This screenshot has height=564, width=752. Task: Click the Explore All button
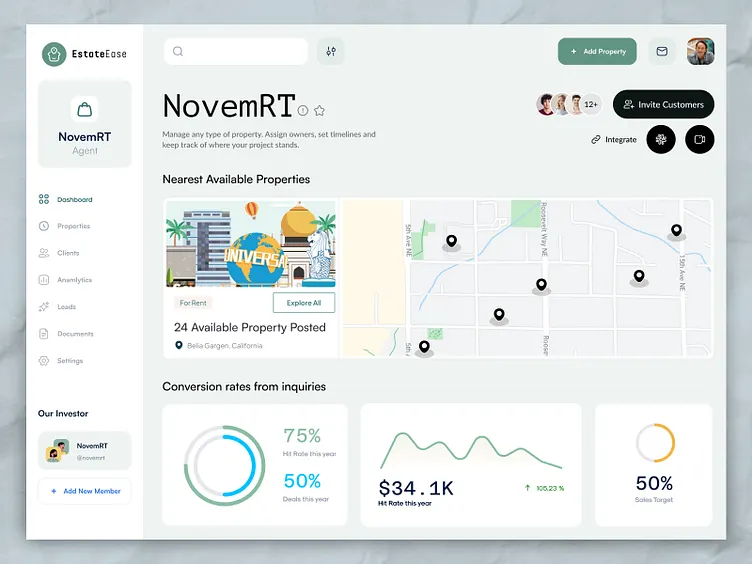pos(304,302)
